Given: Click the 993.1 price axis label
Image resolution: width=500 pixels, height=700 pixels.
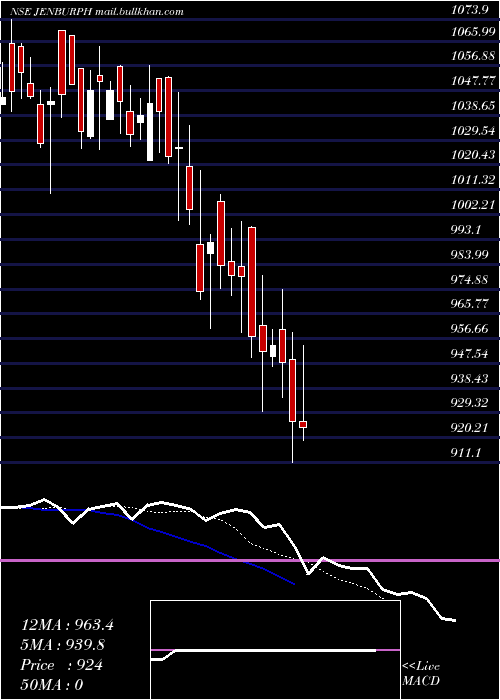Looking at the screenshot, I should 468,230.
